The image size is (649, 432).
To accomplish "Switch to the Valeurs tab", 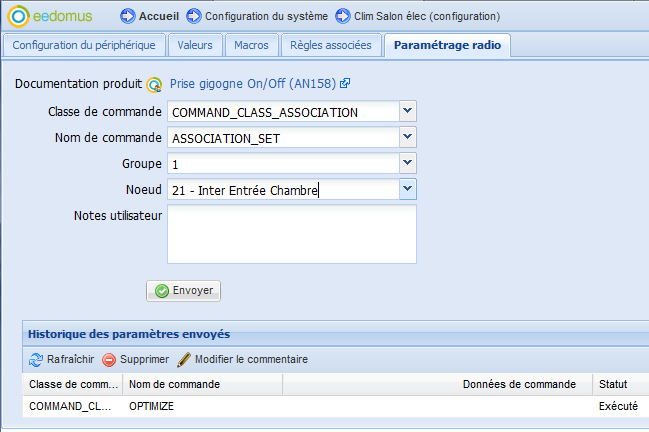I will [x=194, y=46].
